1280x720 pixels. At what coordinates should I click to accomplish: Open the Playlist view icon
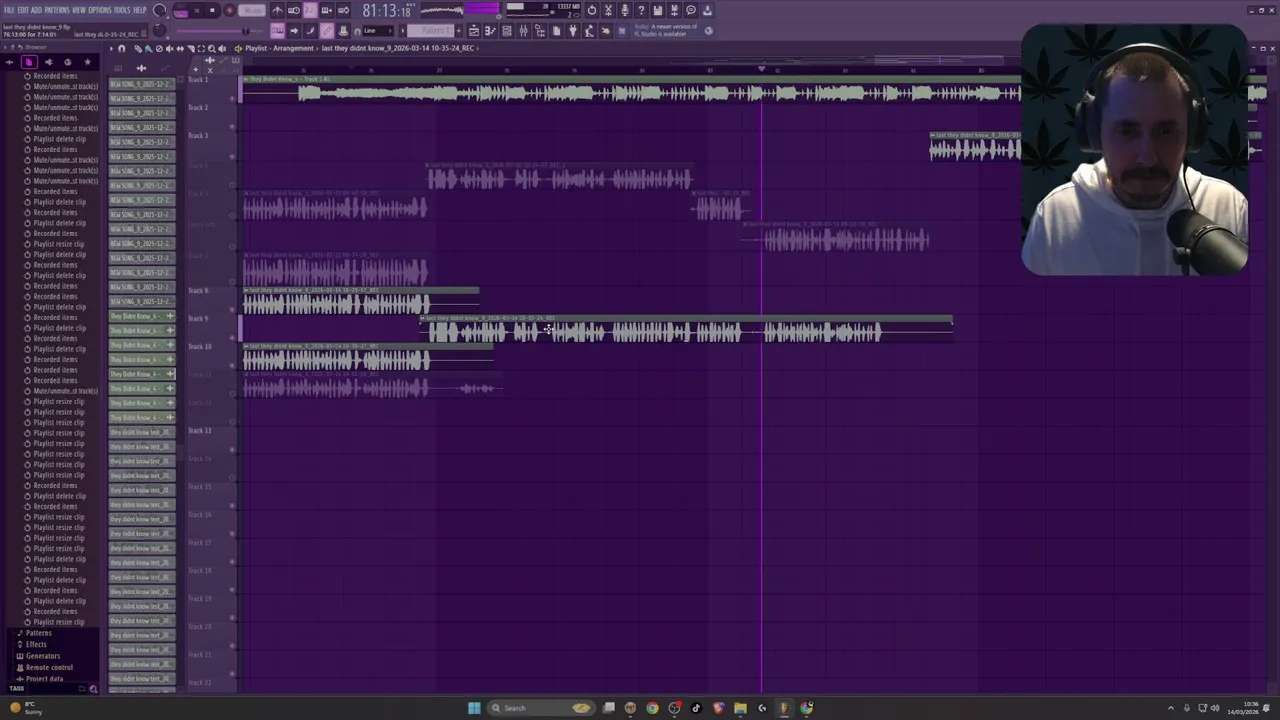click(474, 31)
